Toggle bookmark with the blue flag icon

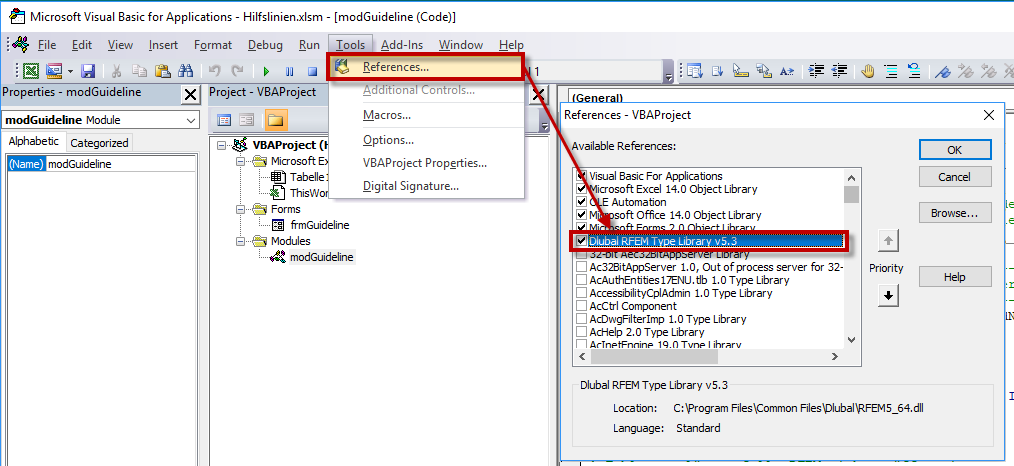(944, 71)
